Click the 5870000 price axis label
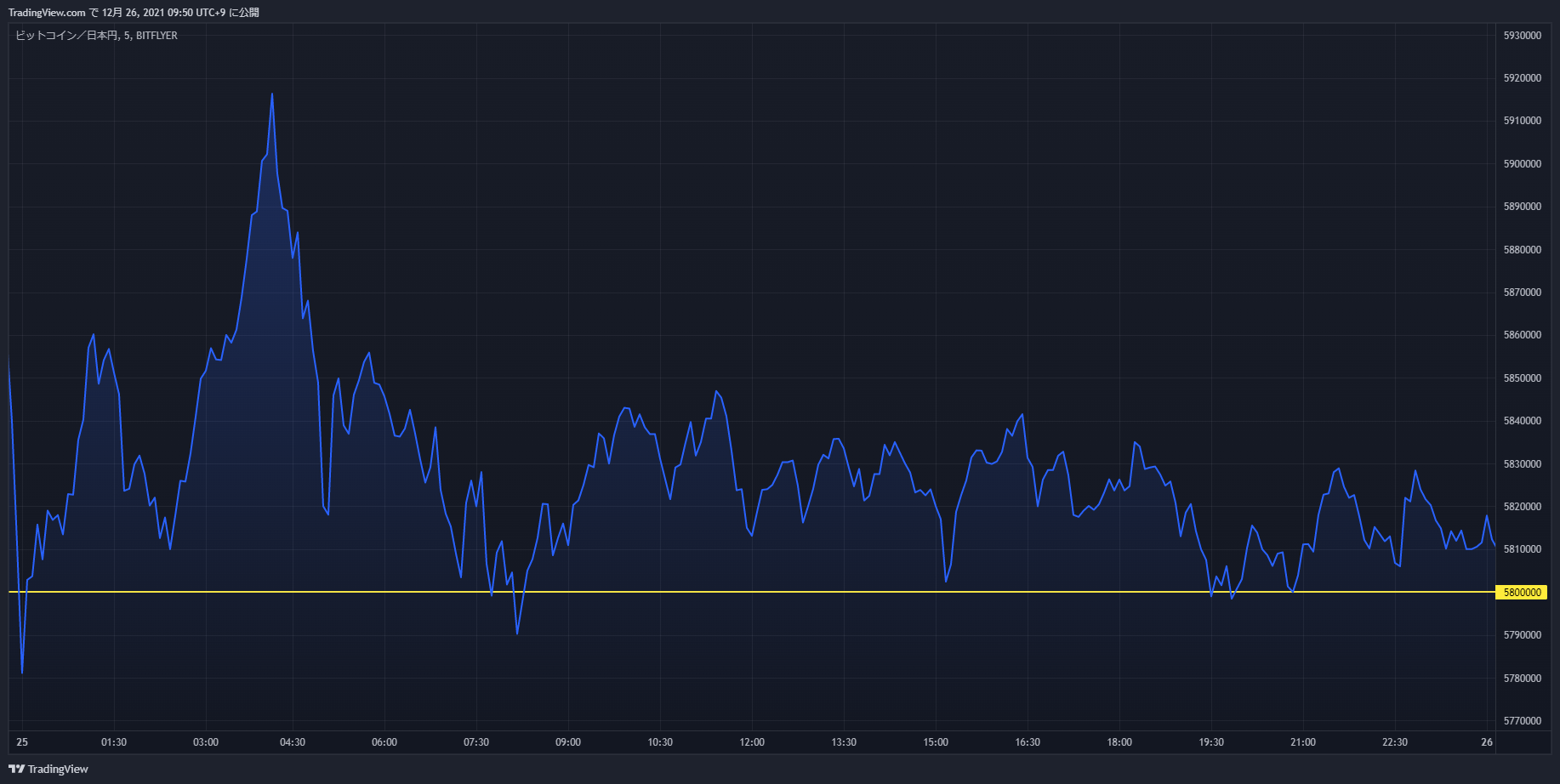This screenshot has width=1560, height=784. [x=1523, y=293]
